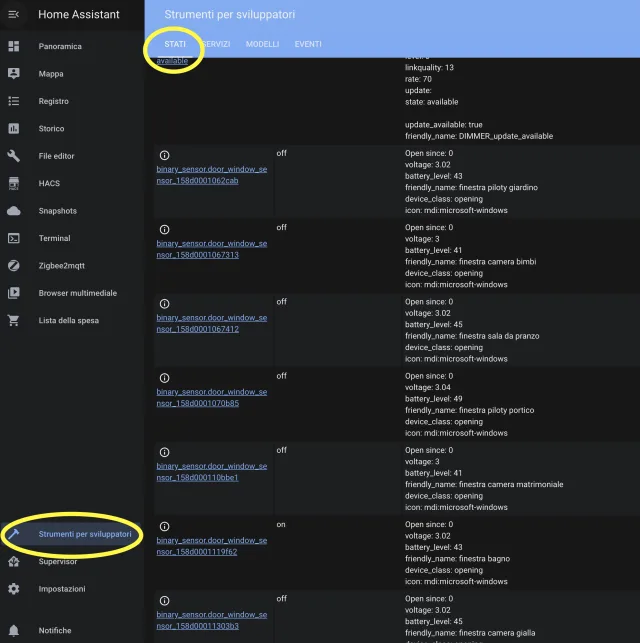Click the Storico chart icon

click(14, 128)
